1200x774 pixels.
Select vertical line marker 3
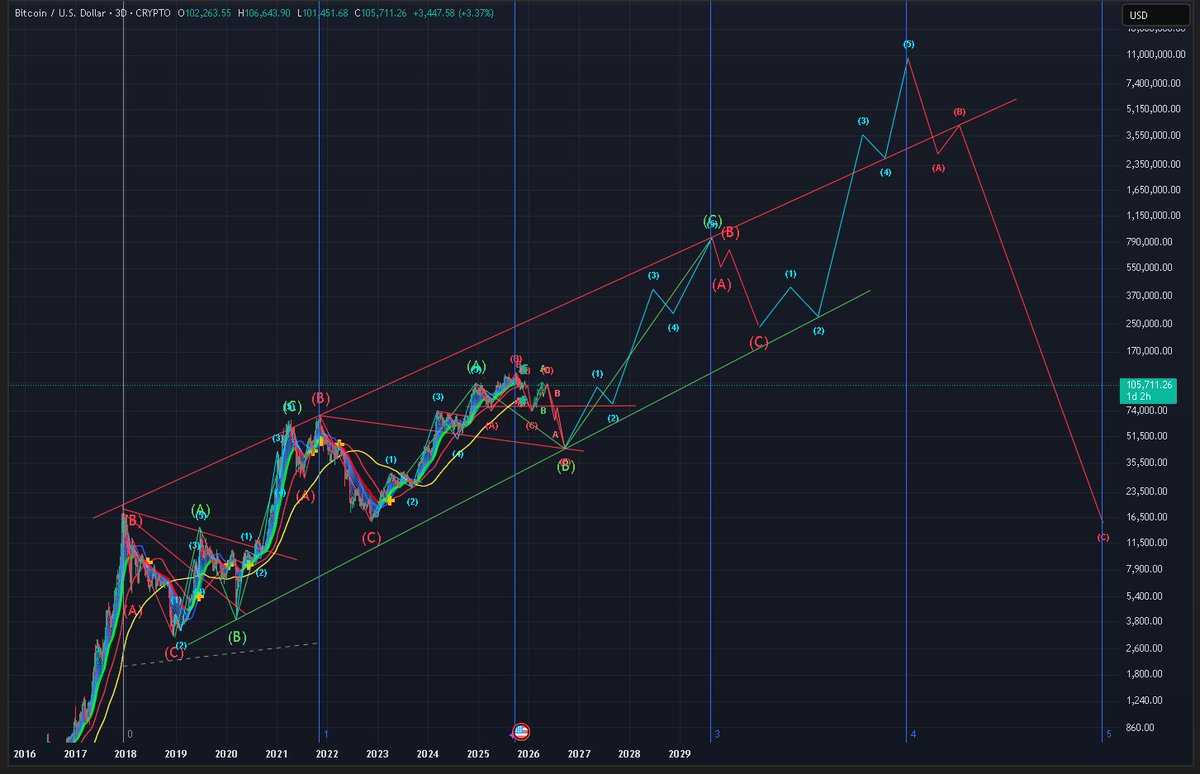click(717, 734)
